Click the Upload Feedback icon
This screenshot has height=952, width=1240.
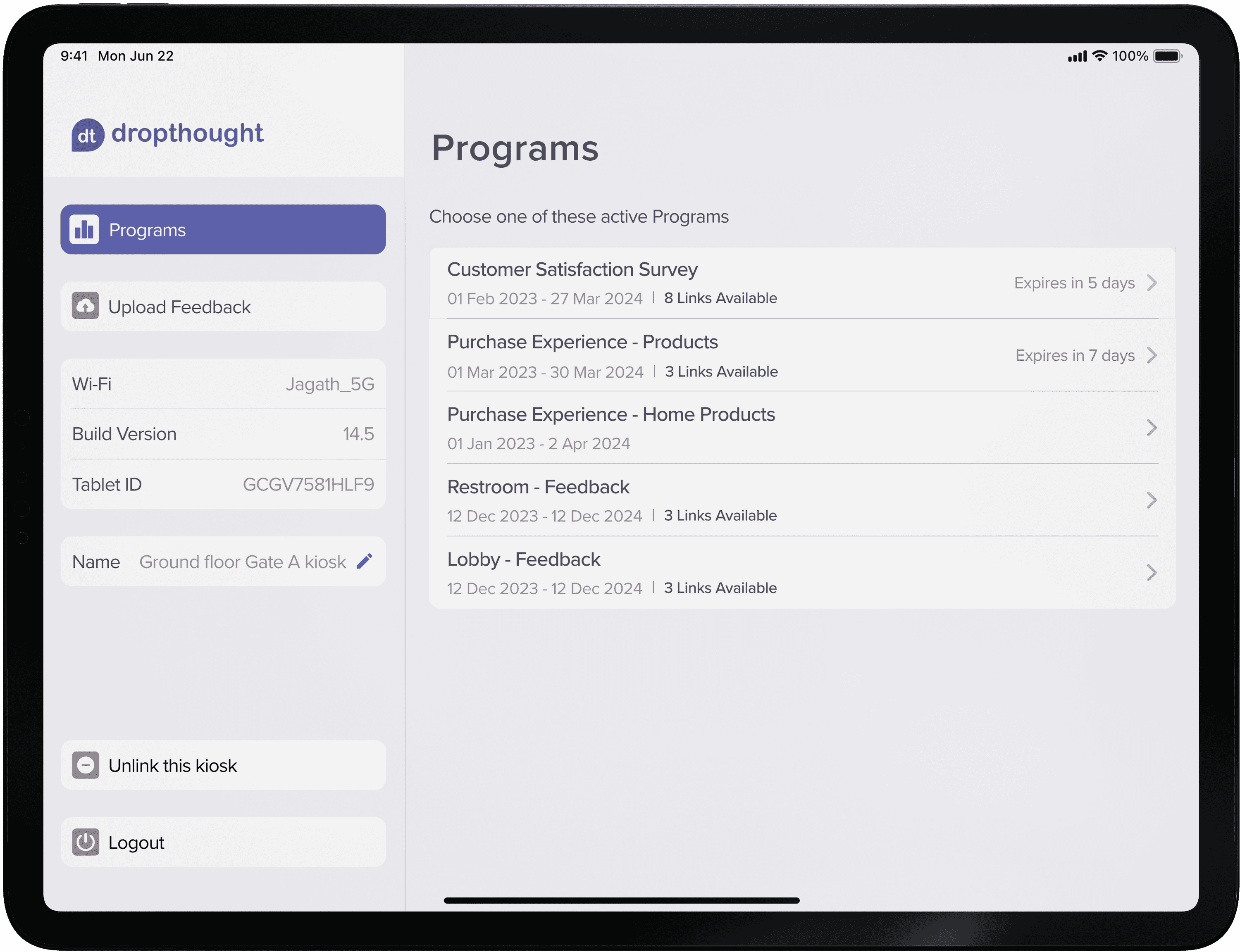(x=87, y=307)
